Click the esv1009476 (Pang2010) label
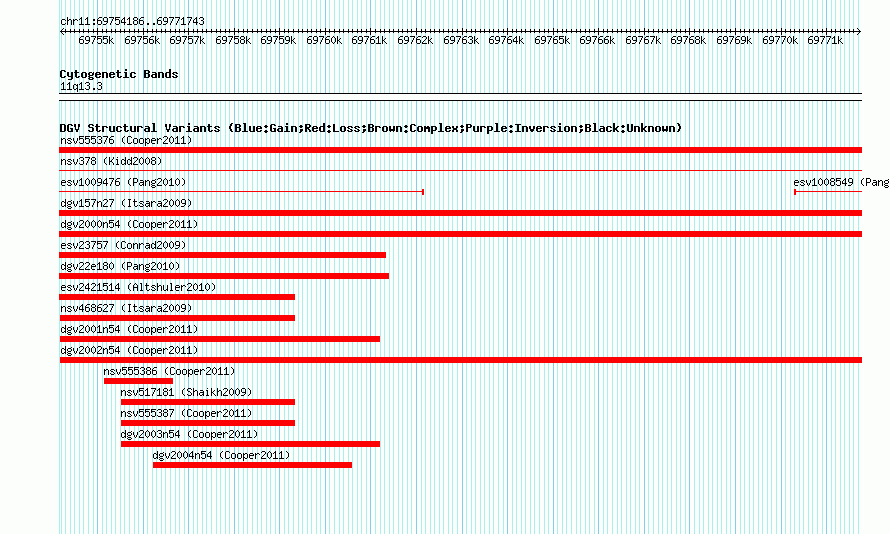890x534 pixels. pos(123,182)
